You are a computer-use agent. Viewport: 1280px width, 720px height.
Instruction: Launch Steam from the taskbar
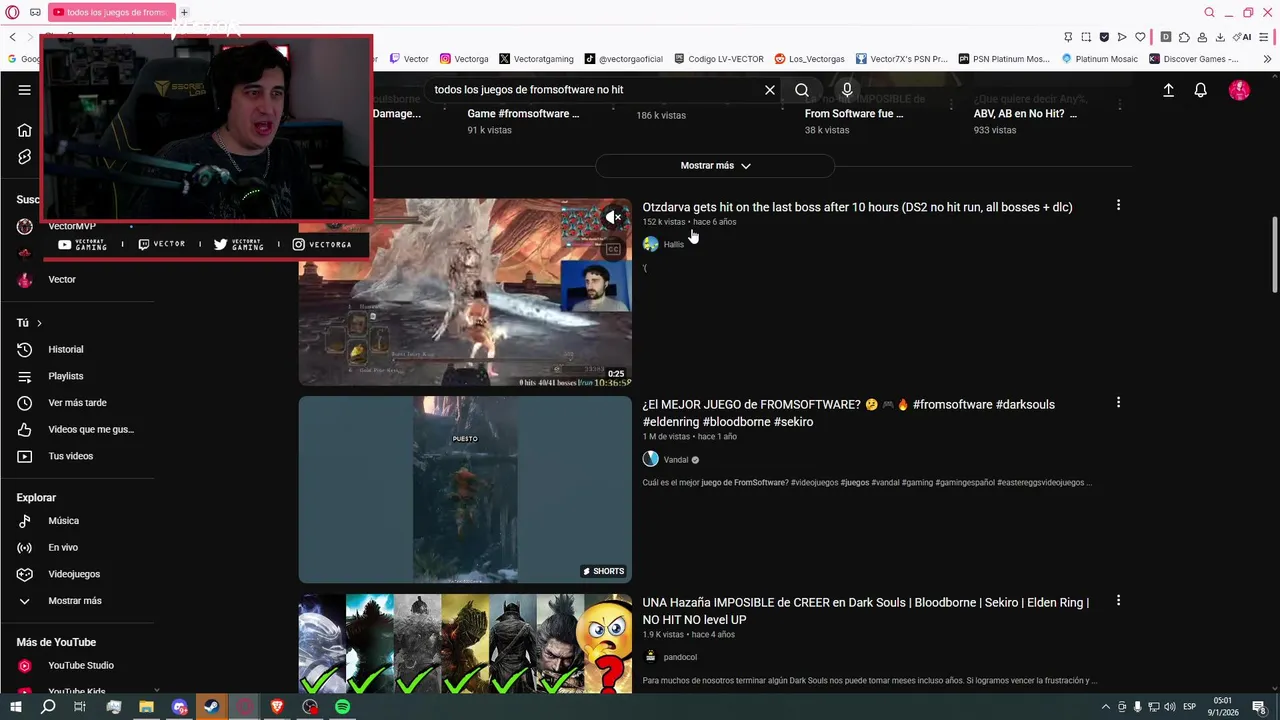pos(211,707)
